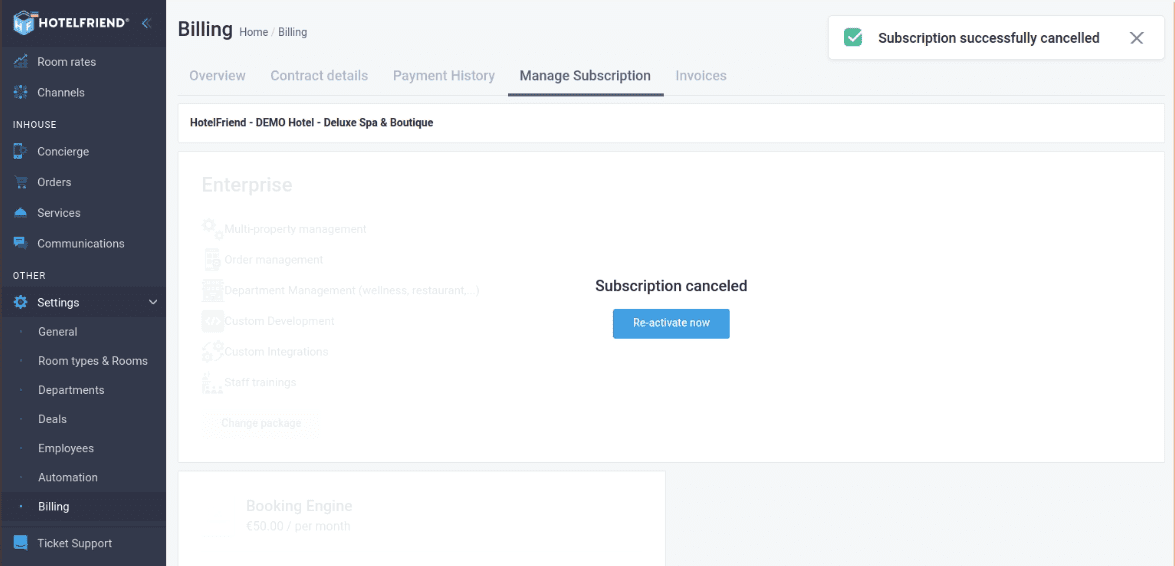Click the Subscription successfully cancelled text
The width and height of the screenshot is (1175, 566).
coord(989,37)
